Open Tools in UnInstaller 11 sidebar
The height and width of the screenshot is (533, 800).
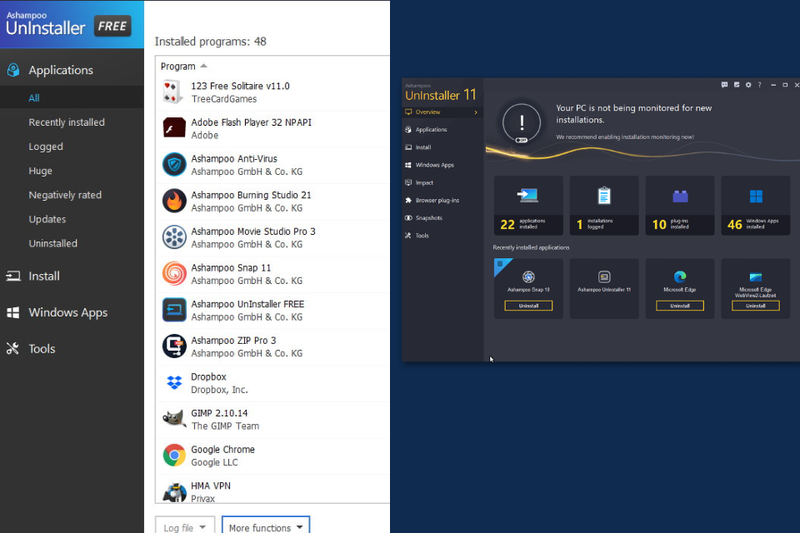click(422, 236)
